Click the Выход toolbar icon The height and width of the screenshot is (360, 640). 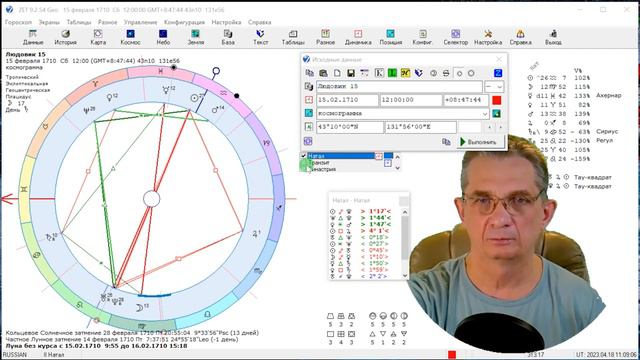[553, 37]
